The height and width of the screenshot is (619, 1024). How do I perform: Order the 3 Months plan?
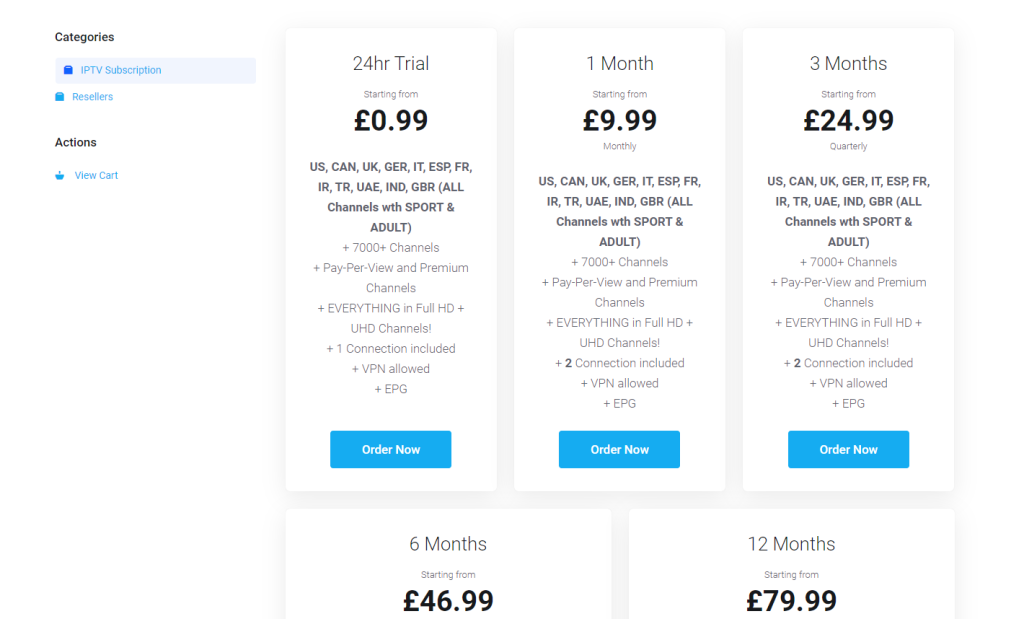pyautogui.click(x=848, y=449)
